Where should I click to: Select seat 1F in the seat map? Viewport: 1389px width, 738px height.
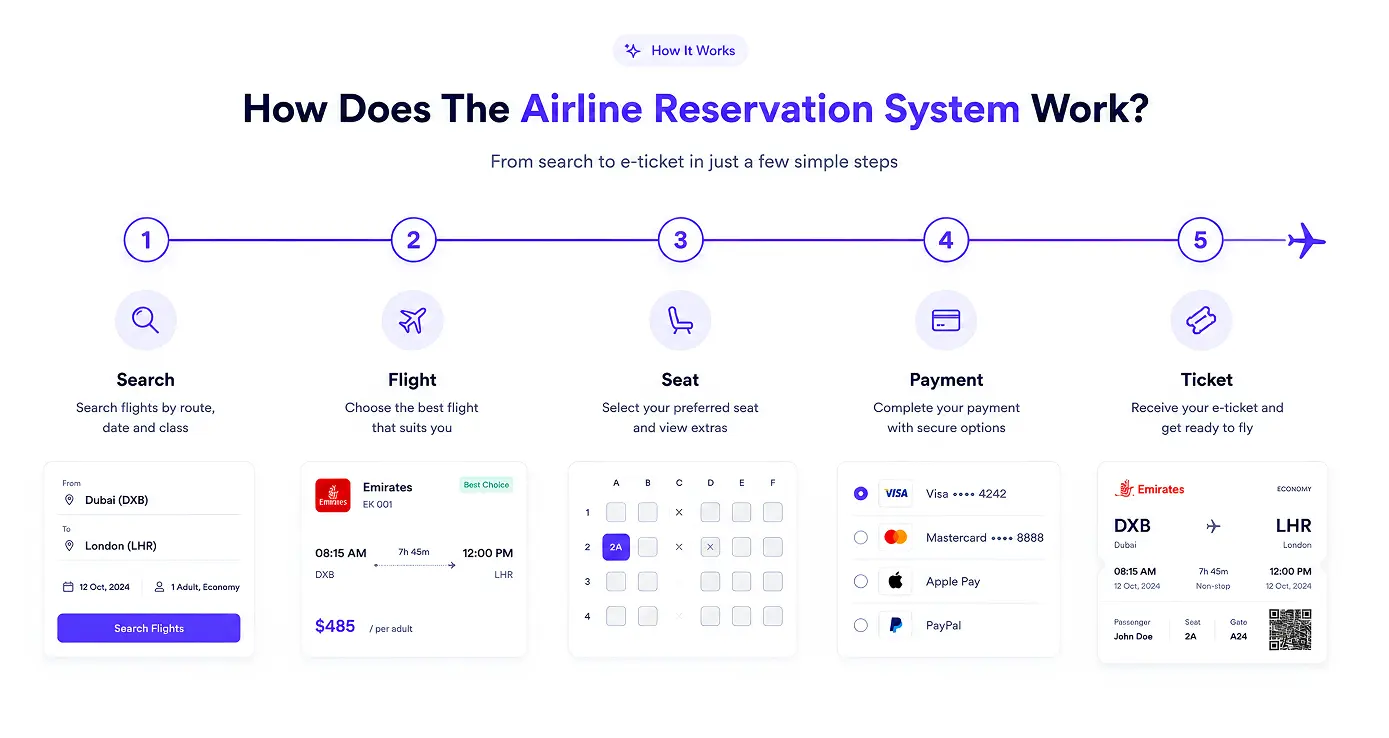pos(773,512)
